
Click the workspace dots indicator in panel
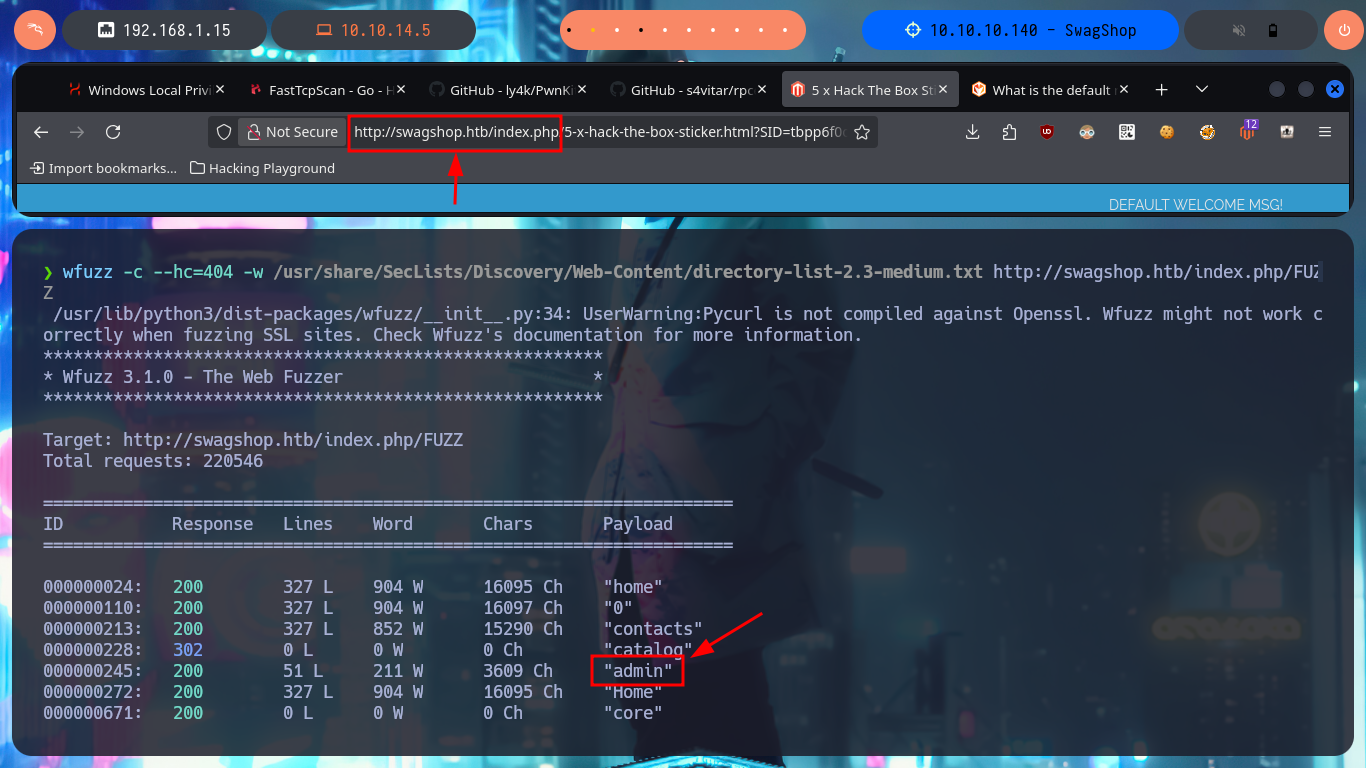coord(682,30)
